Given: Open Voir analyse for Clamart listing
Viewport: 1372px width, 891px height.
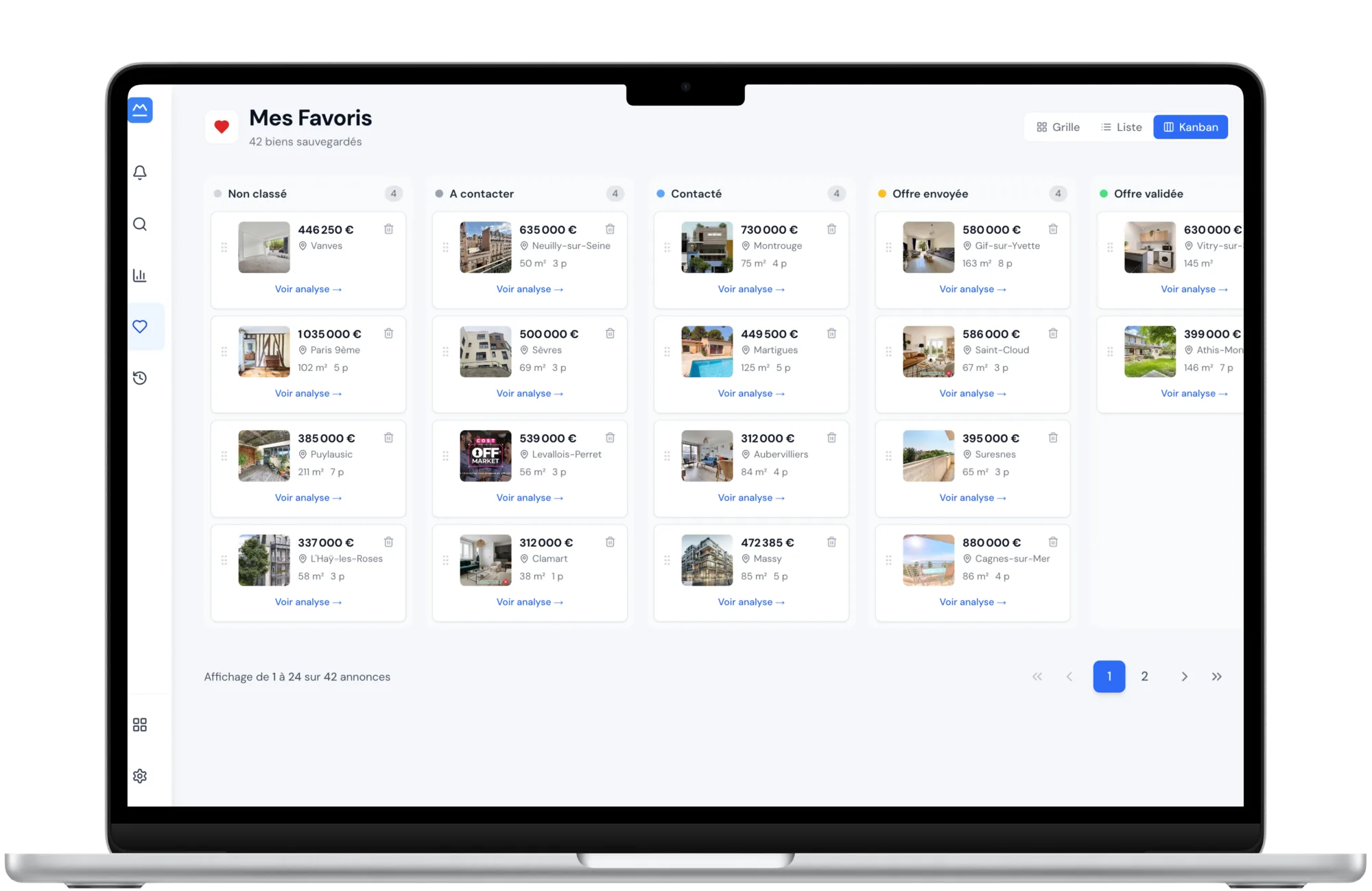Looking at the screenshot, I should coord(530,602).
